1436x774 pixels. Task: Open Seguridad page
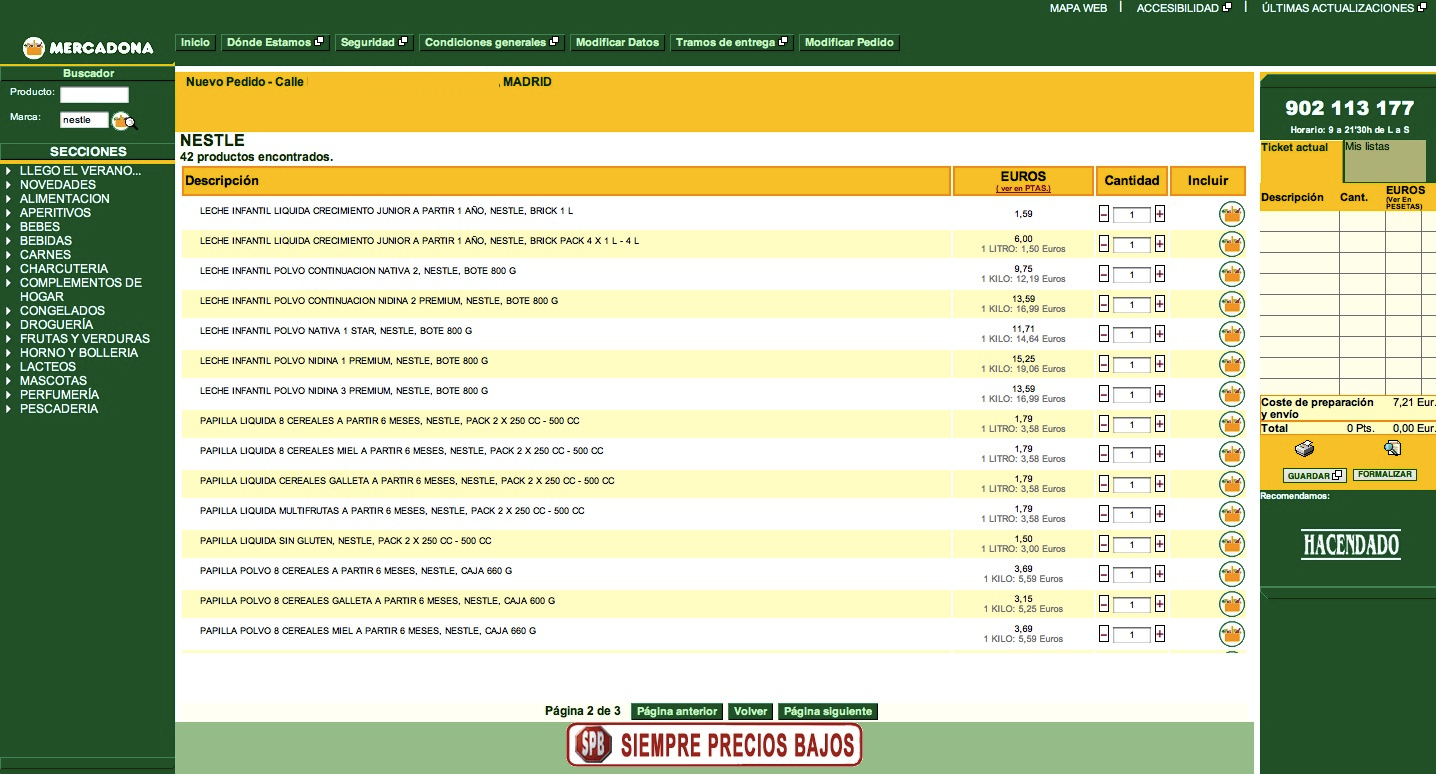click(374, 43)
